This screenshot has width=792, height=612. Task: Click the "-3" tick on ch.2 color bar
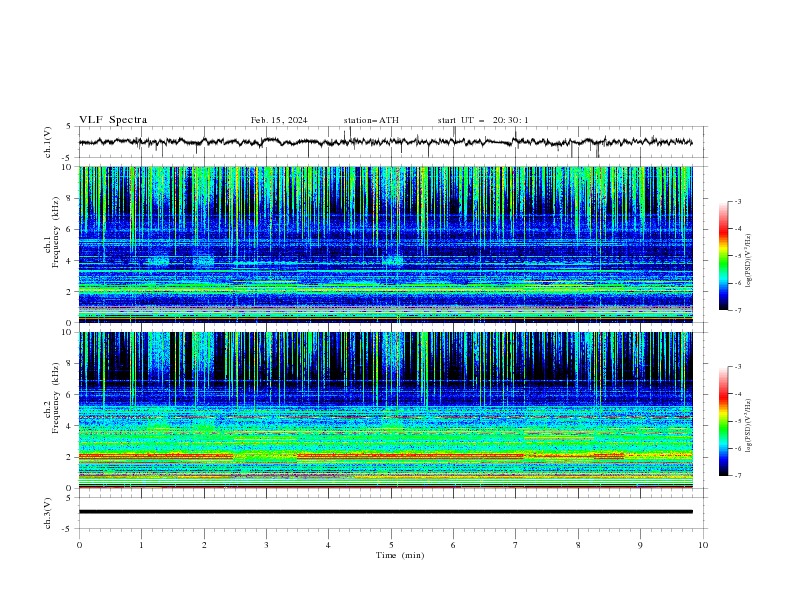(x=738, y=367)
